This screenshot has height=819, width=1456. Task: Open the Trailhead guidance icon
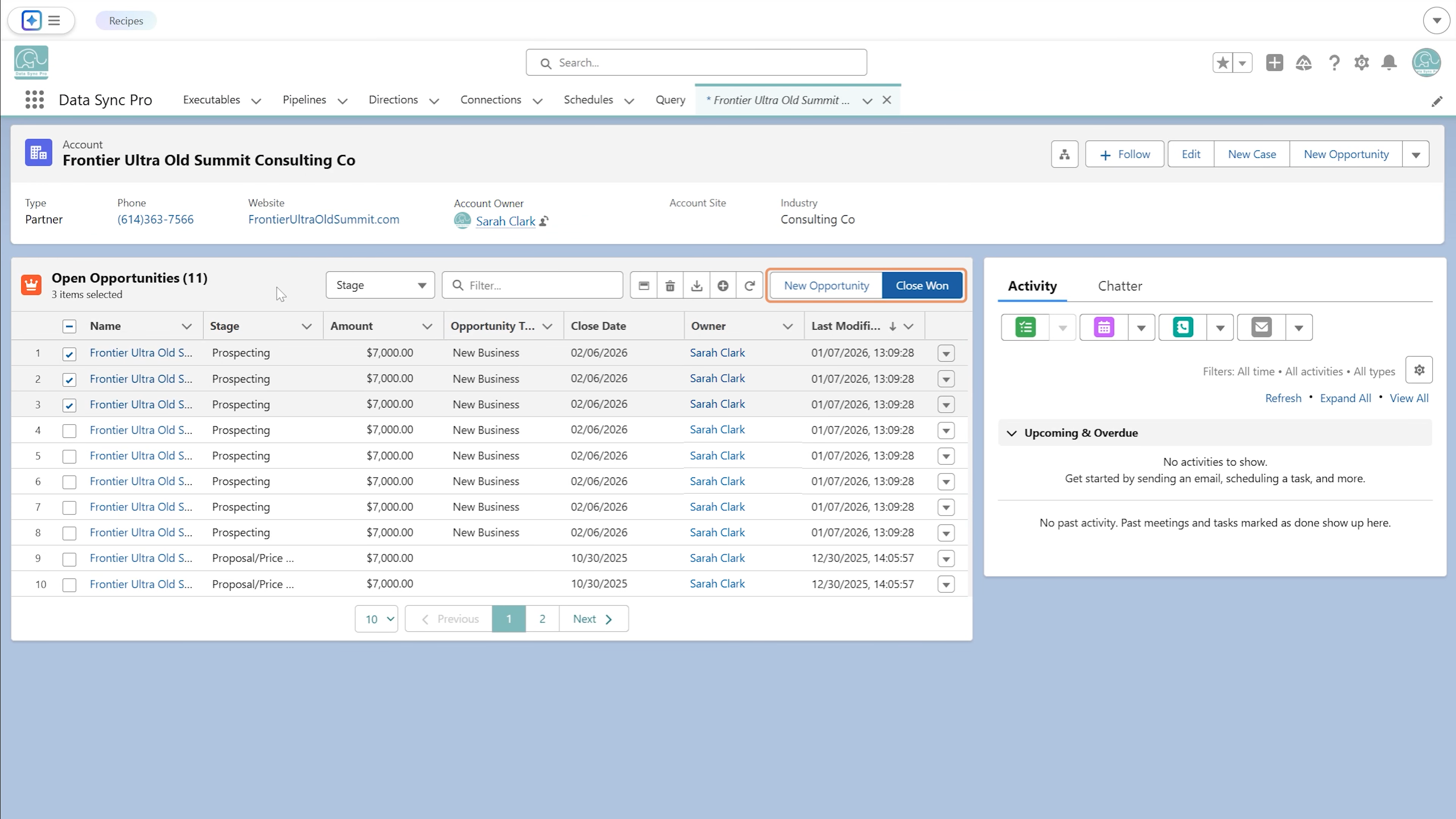[x=1304, y=63]
